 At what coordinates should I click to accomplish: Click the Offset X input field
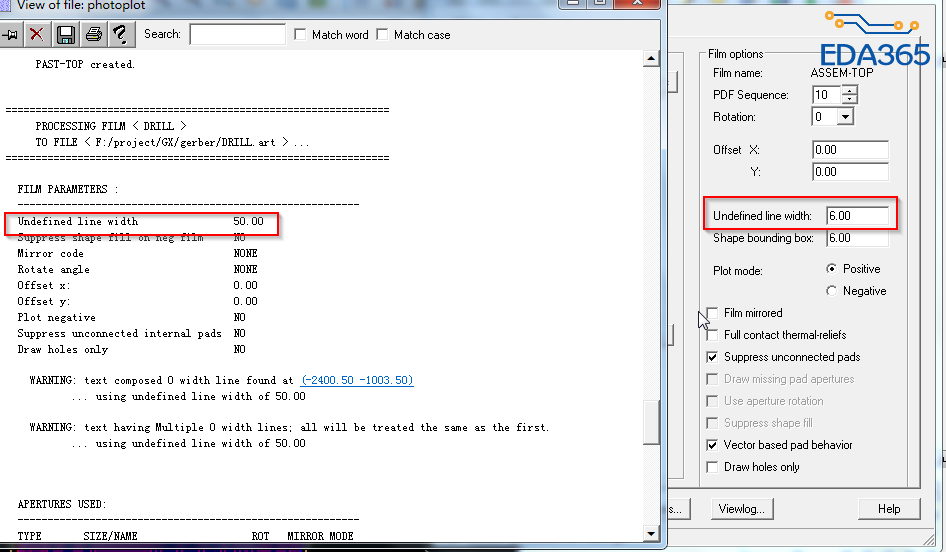coord(850,150)
